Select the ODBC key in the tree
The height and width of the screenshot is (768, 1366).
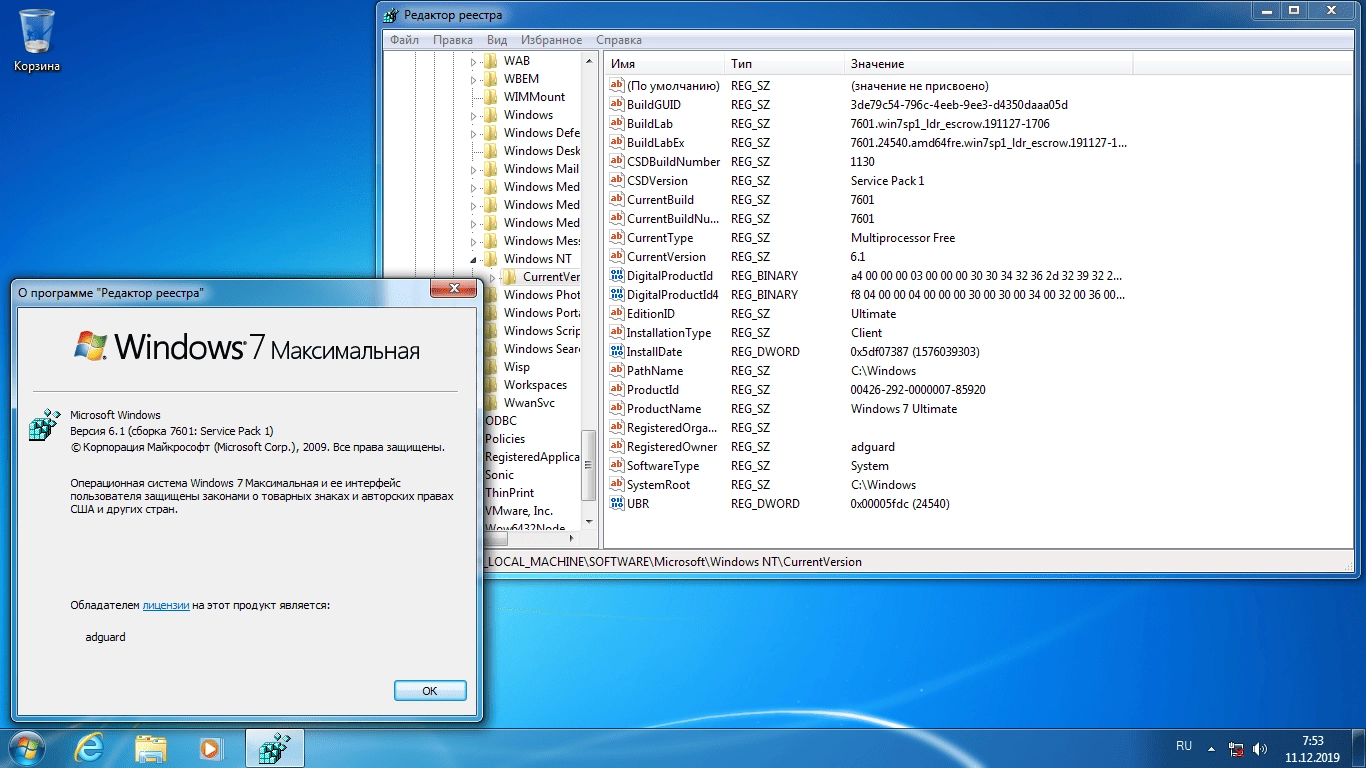pyautogui.click(x=501, y=421)
